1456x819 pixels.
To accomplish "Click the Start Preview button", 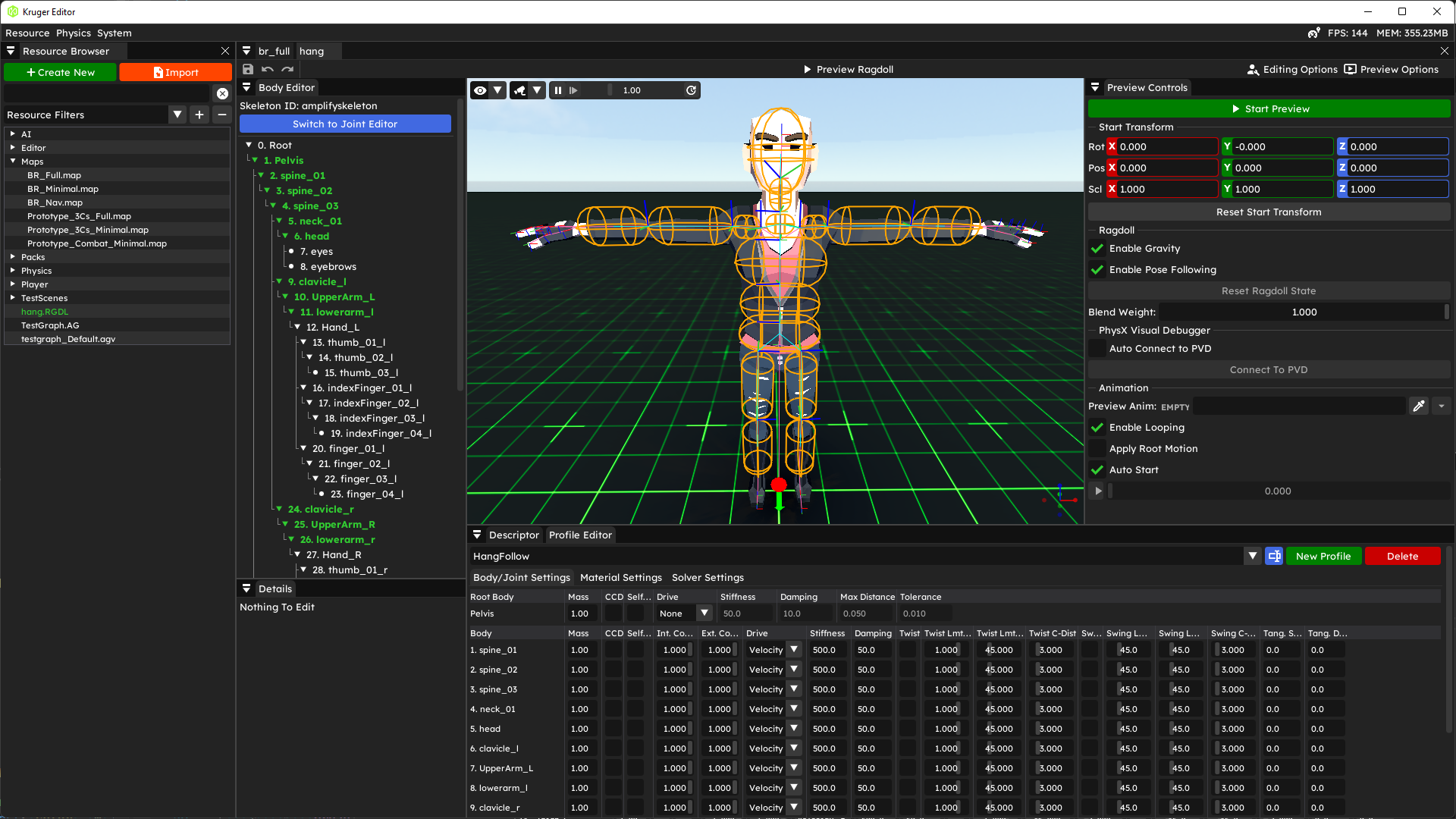I will 1269,108.
